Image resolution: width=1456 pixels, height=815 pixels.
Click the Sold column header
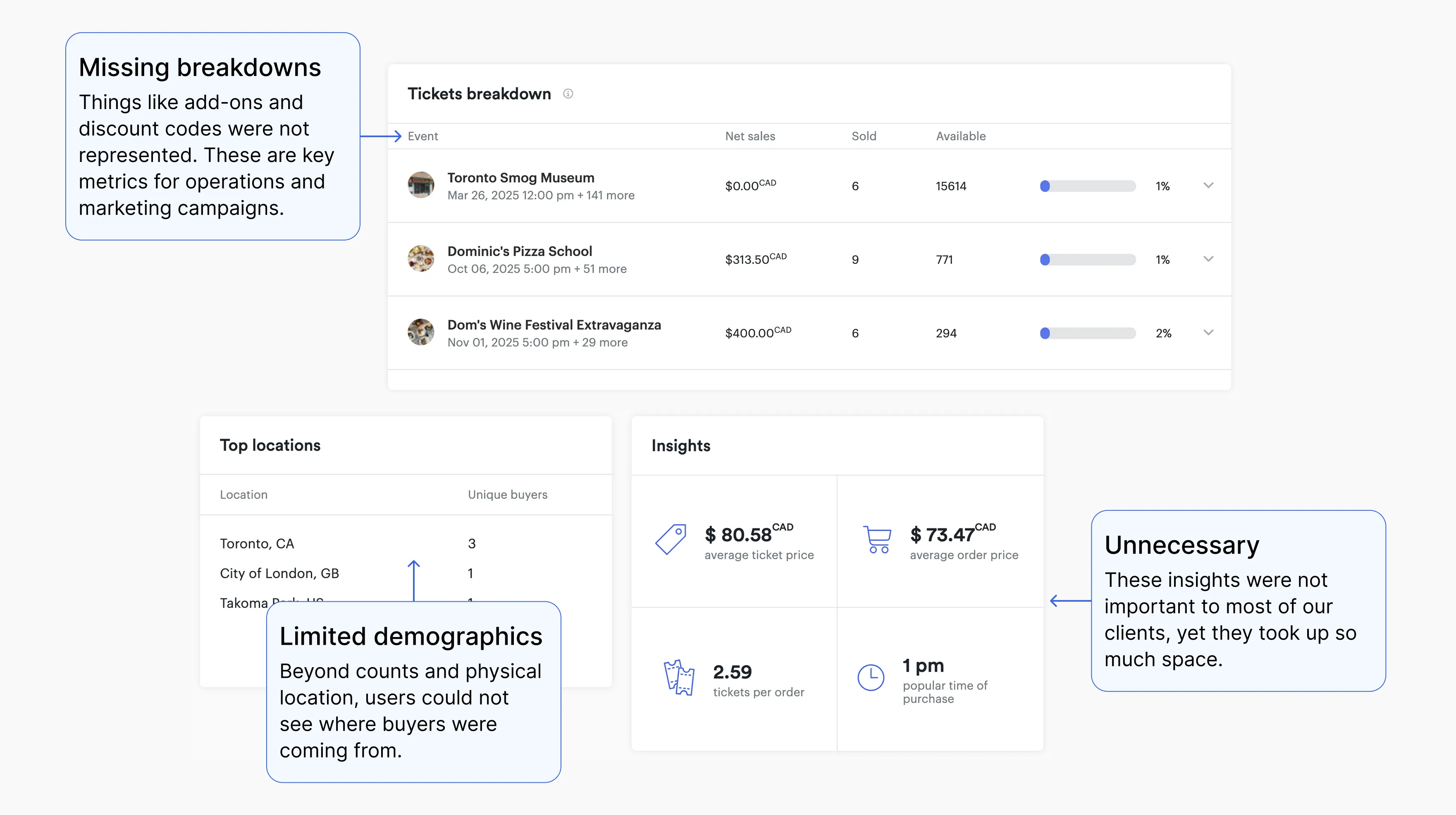(864, 136)
